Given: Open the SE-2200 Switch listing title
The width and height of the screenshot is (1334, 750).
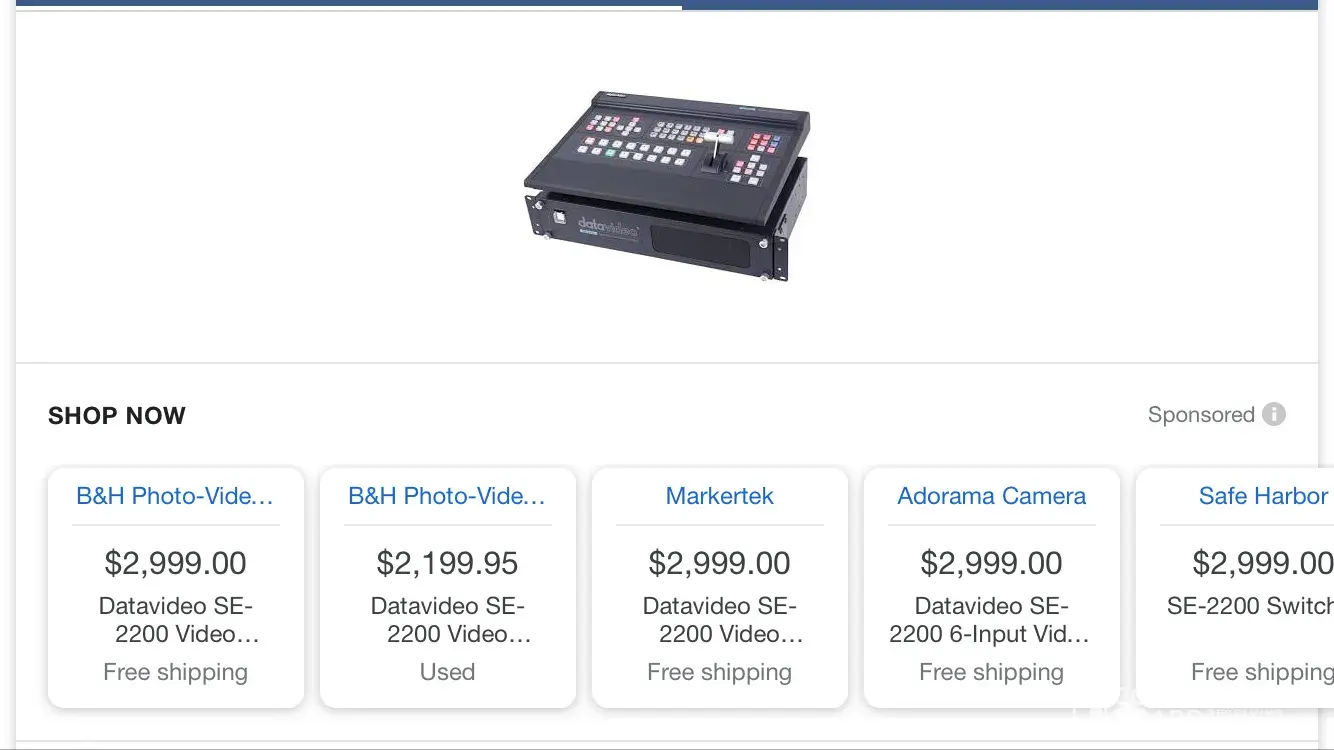Looking at the screenshot, I should (1250, 606).
